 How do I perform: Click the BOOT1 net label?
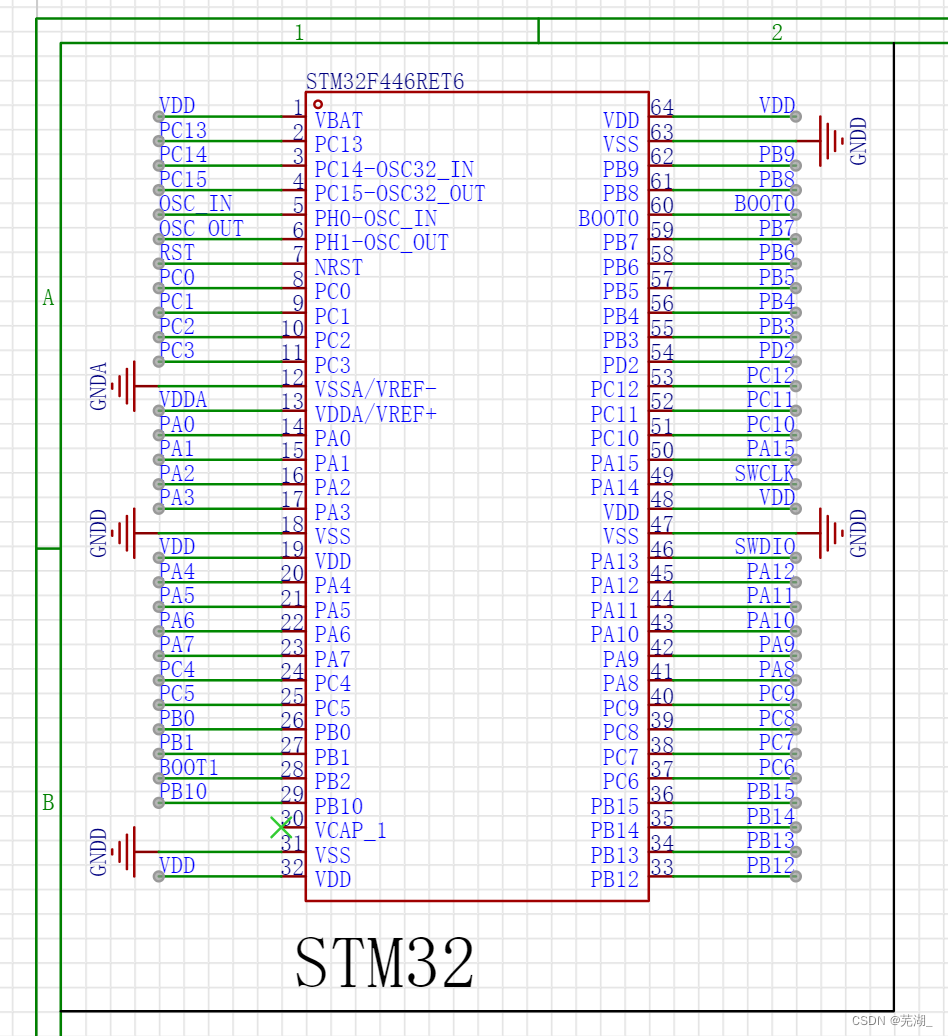click(189, 767)
